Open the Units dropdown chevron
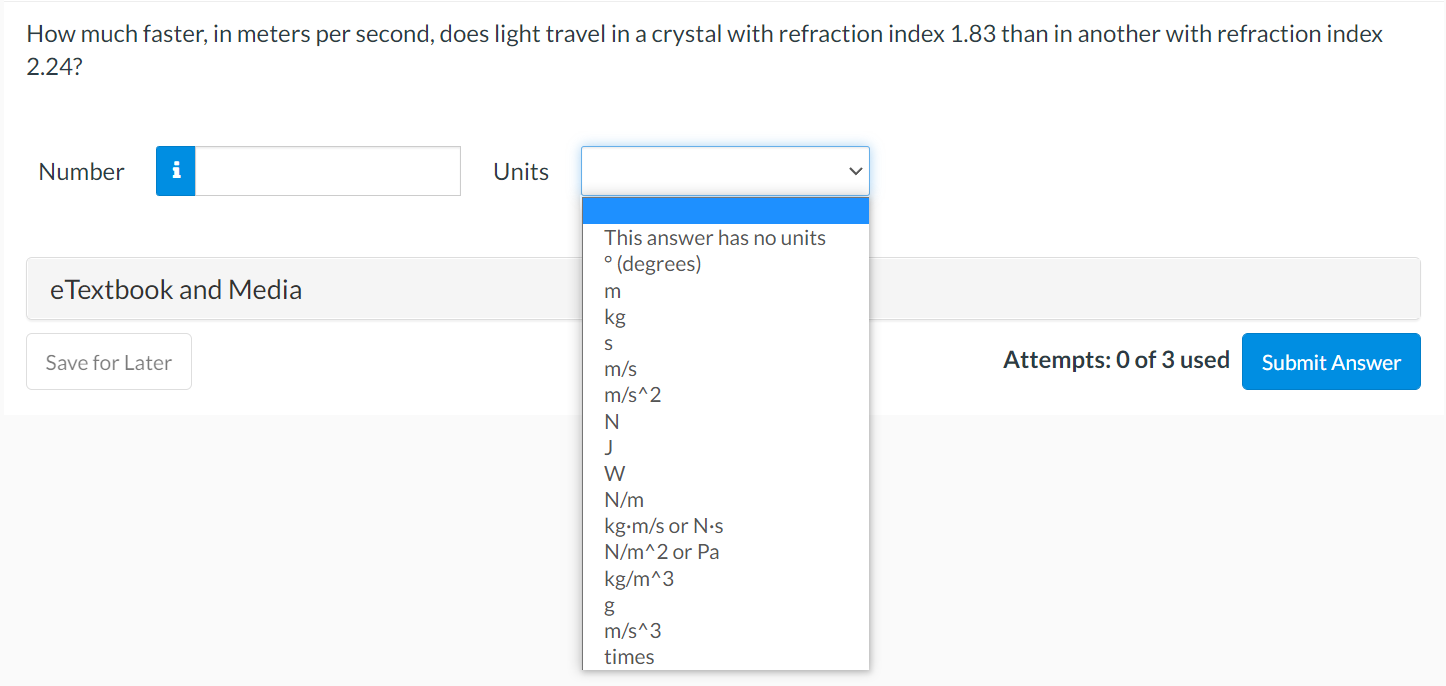This screenshot has width=1446, height=686. [854, 171]
